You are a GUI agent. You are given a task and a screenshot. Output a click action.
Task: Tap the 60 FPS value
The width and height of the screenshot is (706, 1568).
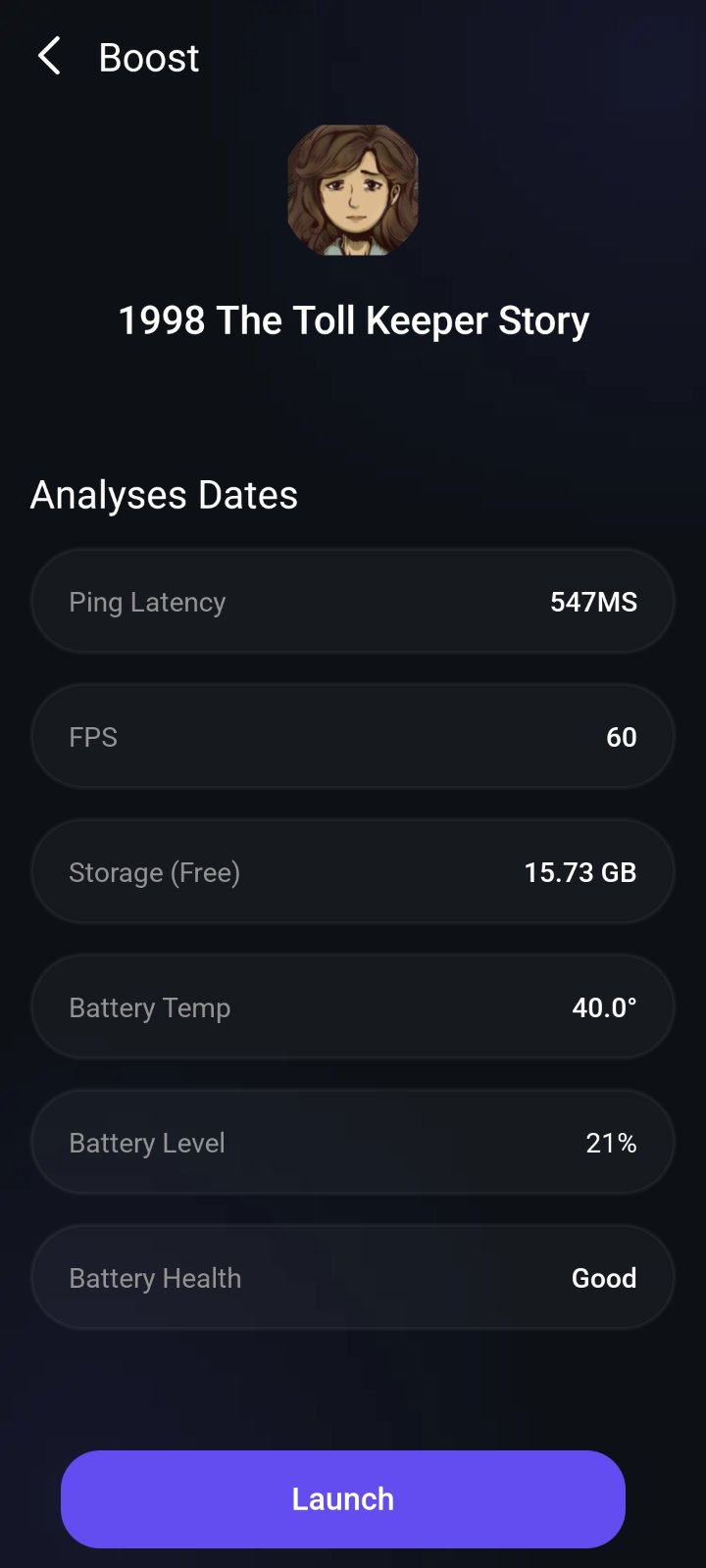[621, 737]
